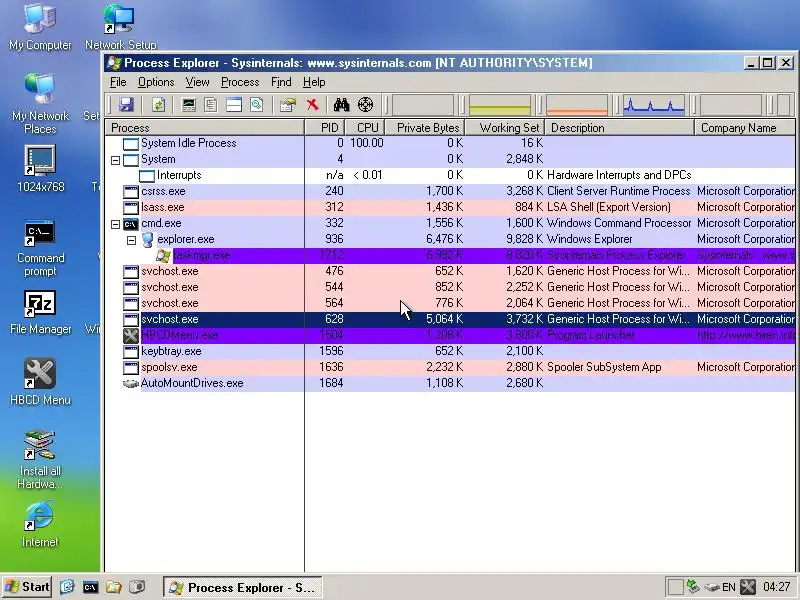The height and width of the screenshot is (600, 800).
Task: Sort by Working Set column header
Action: click(x=505, y=128)
